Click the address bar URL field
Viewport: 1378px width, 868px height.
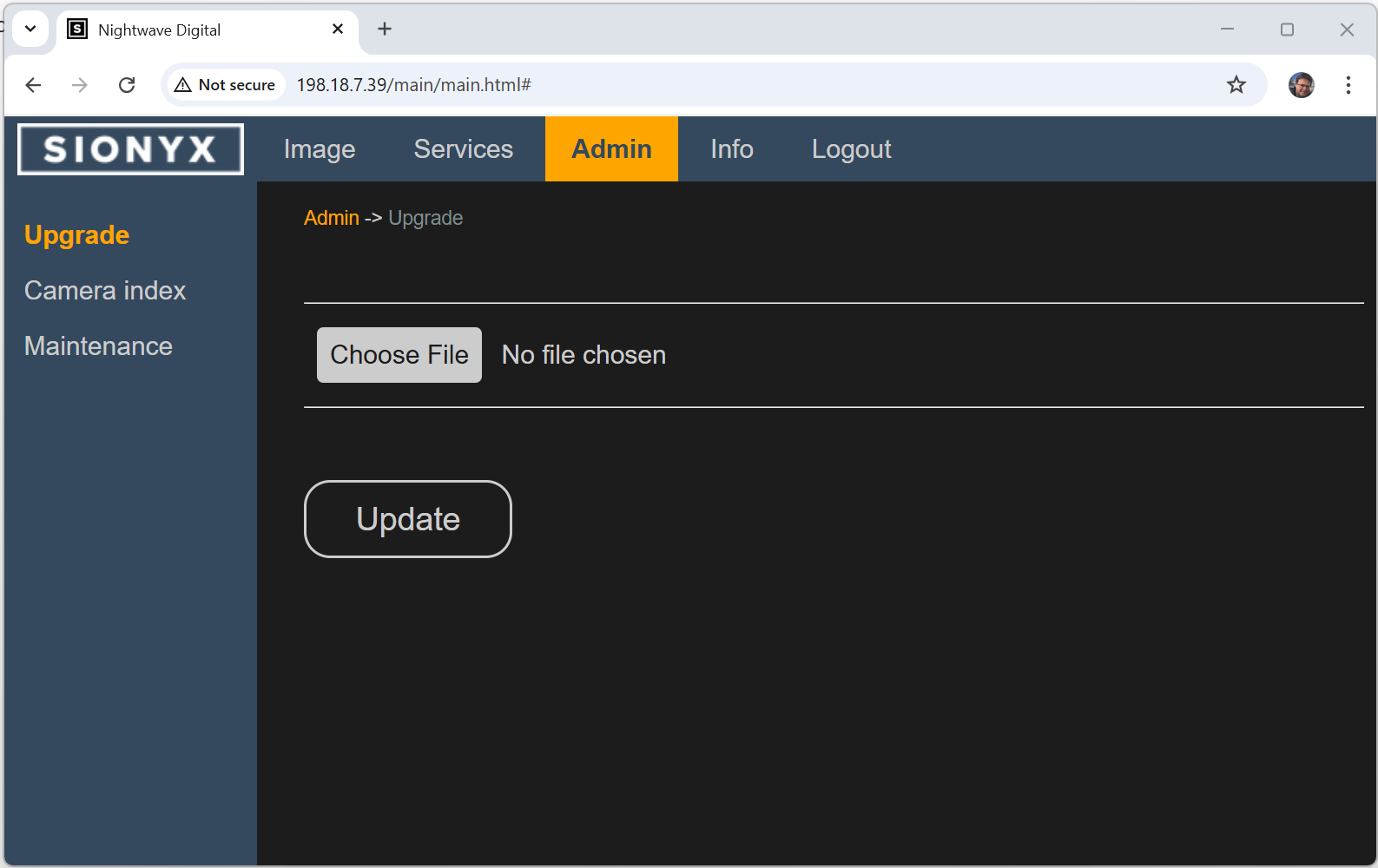[x=695, y=85]
